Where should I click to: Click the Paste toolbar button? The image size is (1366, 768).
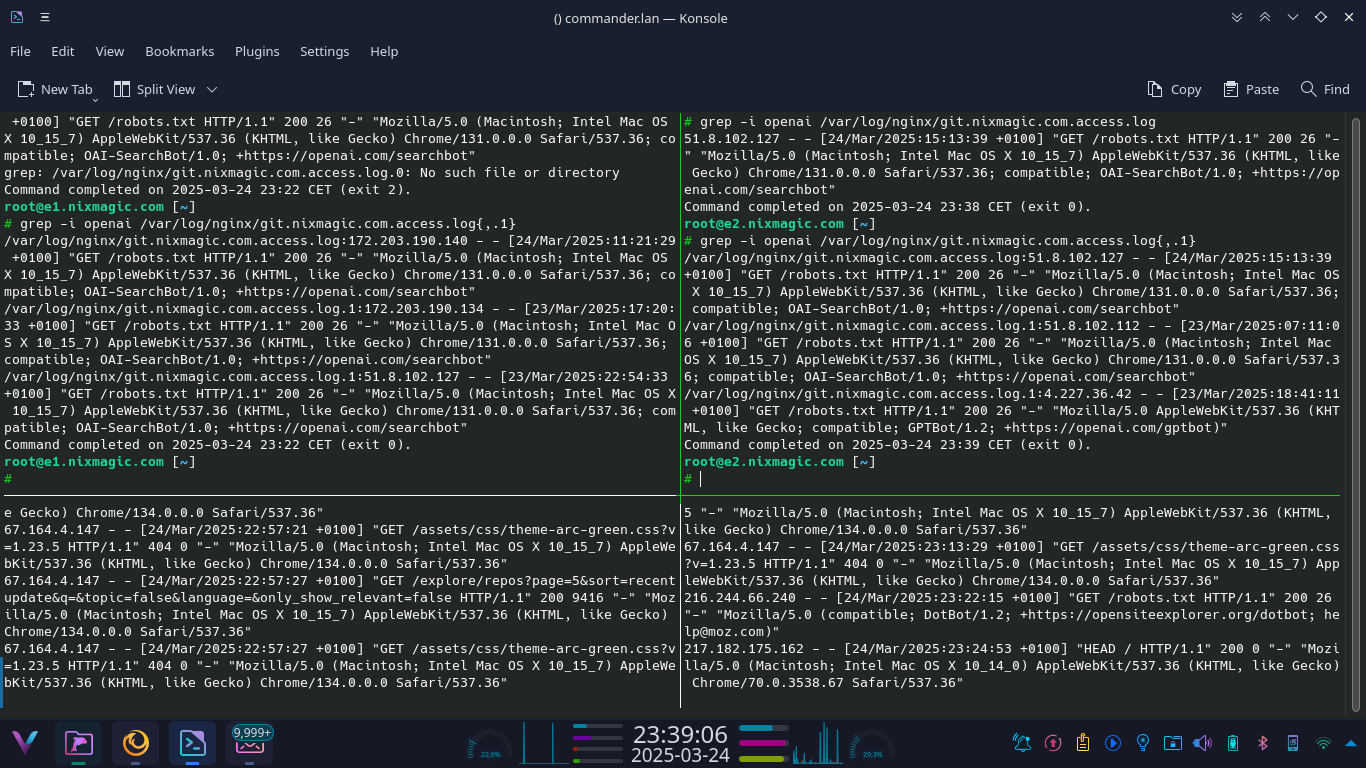click(x=1250, y=89)
